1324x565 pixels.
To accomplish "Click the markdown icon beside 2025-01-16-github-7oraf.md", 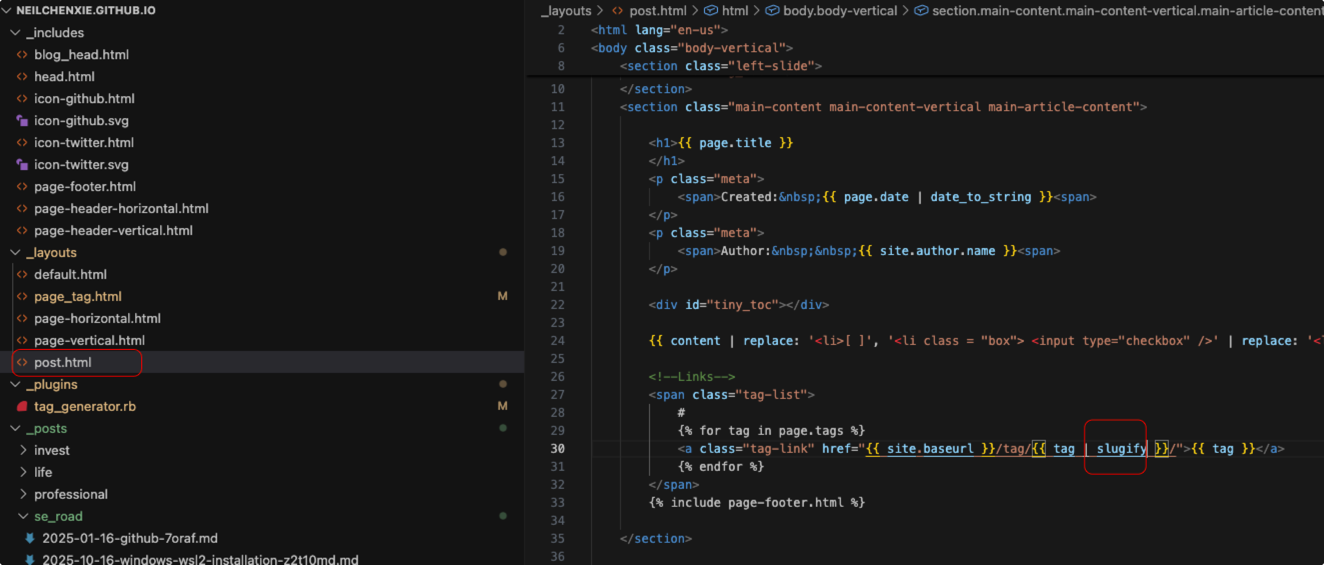I will pyautogui.click(x=30, y=539).
